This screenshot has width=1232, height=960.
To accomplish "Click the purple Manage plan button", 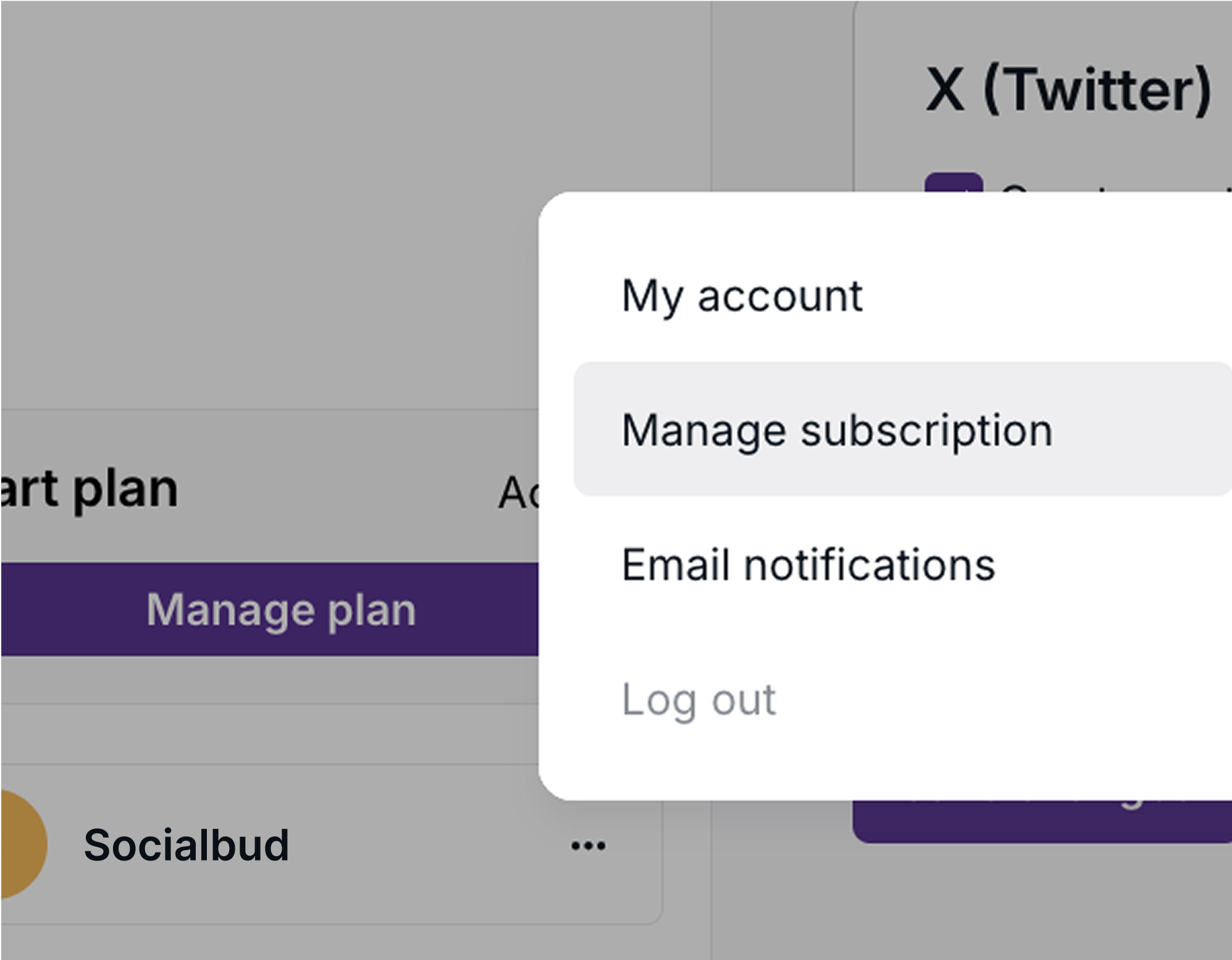I will [270, 609].
